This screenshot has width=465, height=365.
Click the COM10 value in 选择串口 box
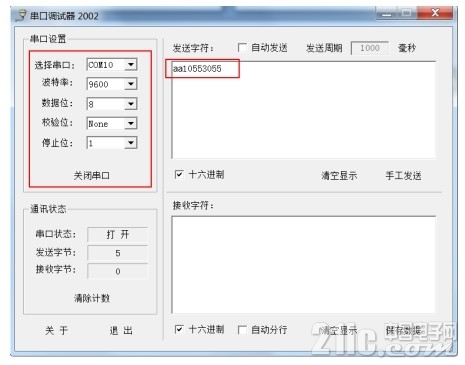[x=101, y=65]
